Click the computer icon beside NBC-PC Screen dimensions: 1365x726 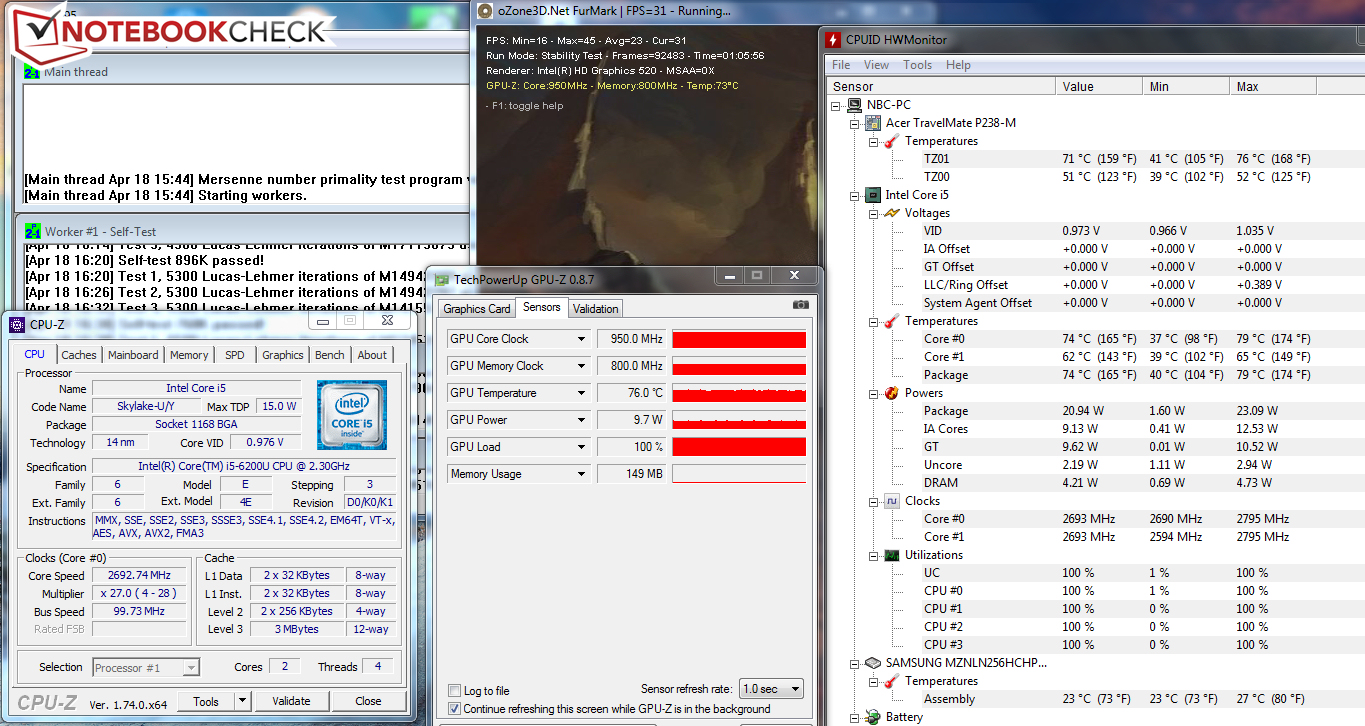[x=855, y=105]
